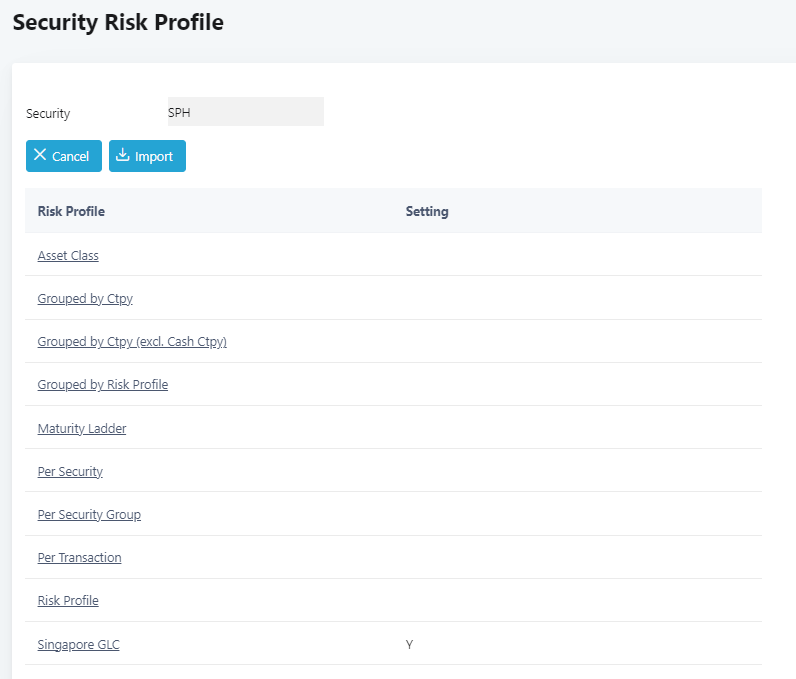The image size is (796, 679).
Task: Open the Grouped by Ctpy link
Action: [85, 298]
